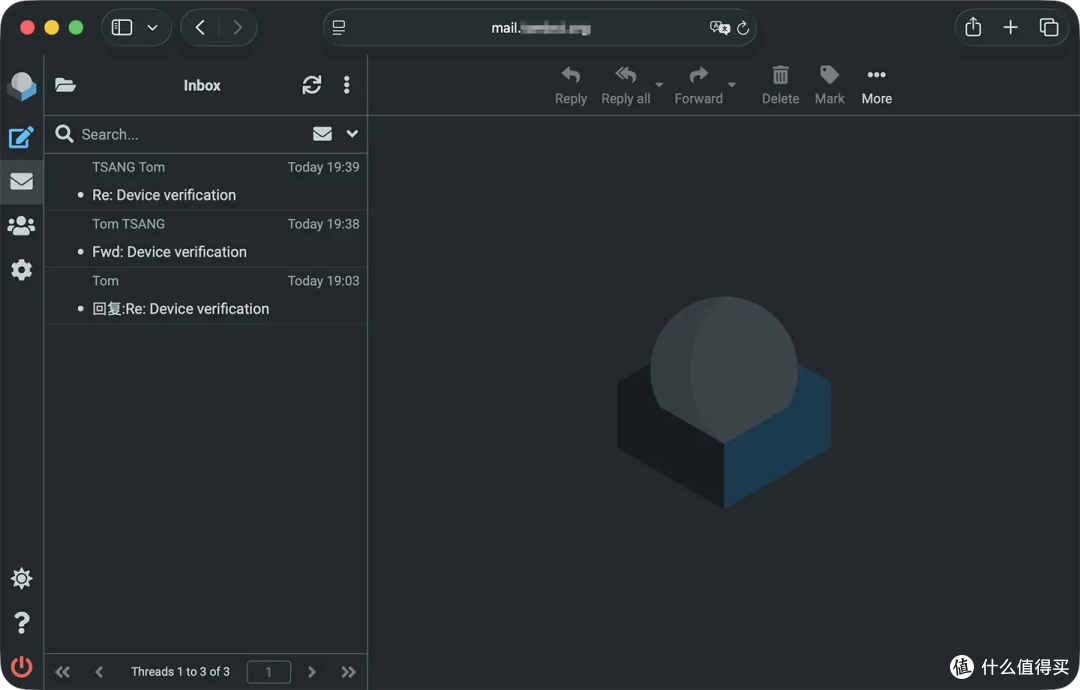The height and width of the screenshot is (690, 1080).
Task: Click the page number field
Action: [x=269, y=672]
